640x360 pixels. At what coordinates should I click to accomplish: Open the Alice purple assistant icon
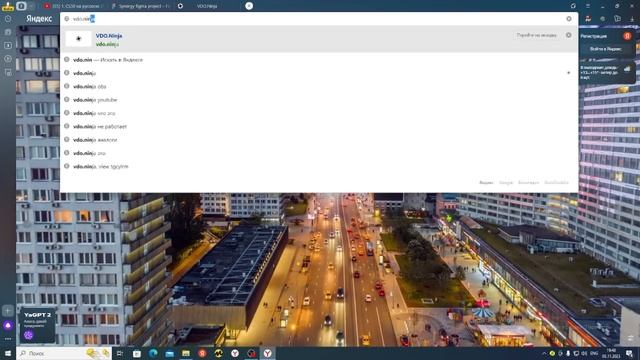click(x=8, y=325)
